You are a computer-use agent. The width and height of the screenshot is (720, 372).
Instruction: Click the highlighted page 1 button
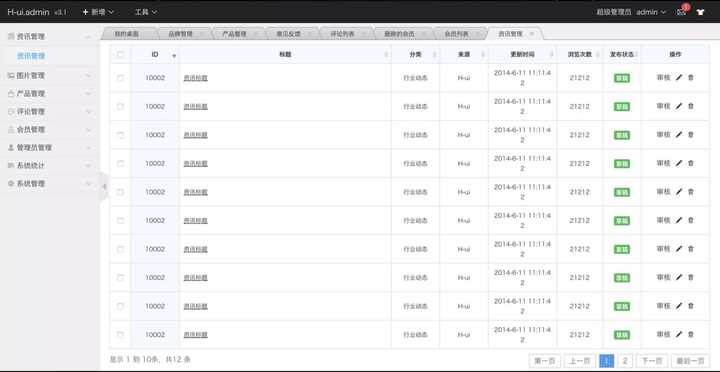click(607, 361)
